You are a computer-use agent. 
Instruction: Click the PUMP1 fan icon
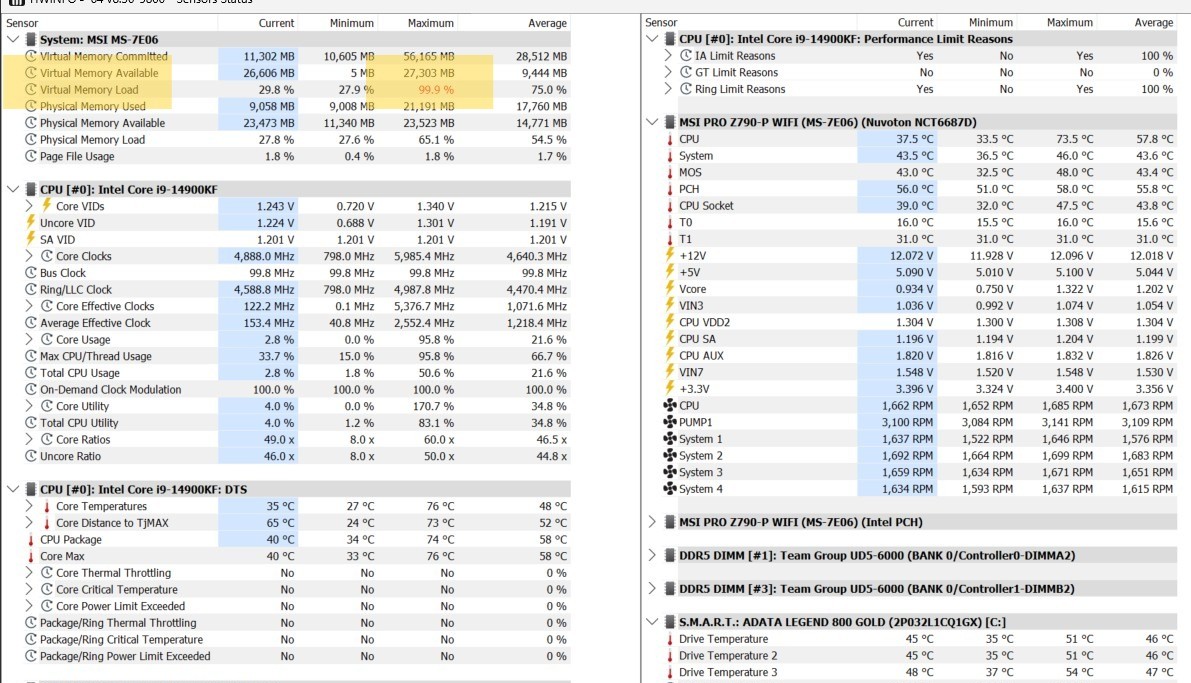pos(670,422)
